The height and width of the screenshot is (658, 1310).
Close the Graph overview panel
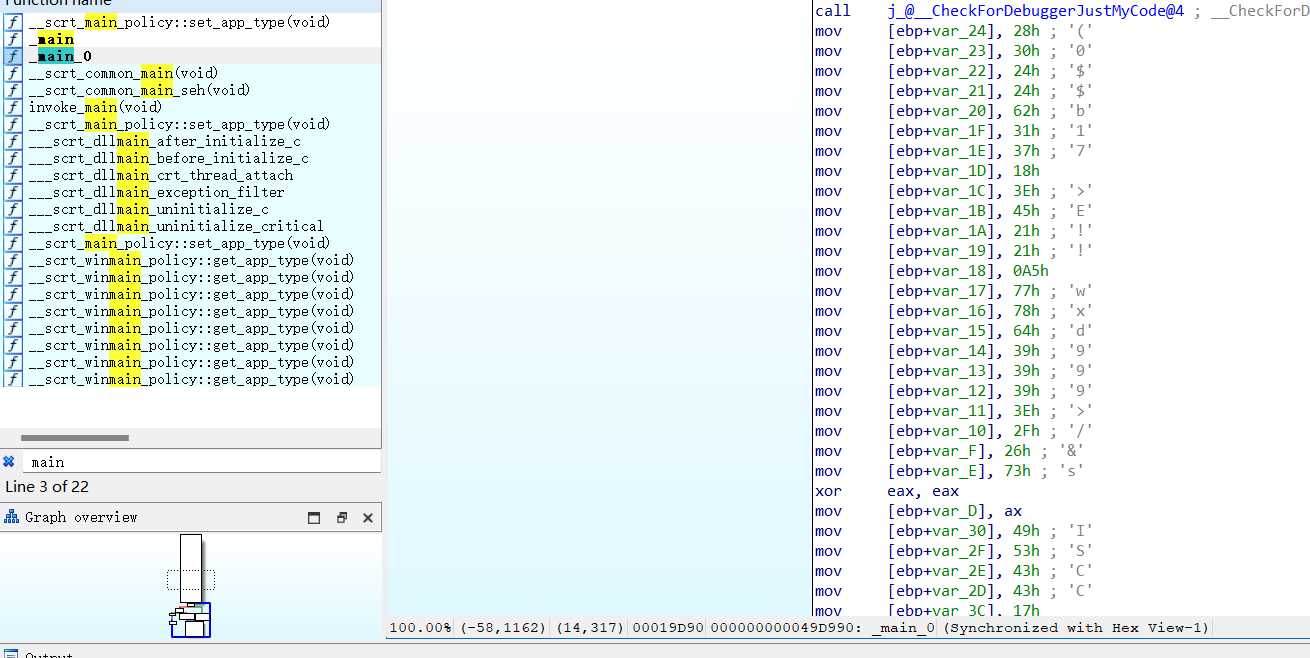coord(367,518)
